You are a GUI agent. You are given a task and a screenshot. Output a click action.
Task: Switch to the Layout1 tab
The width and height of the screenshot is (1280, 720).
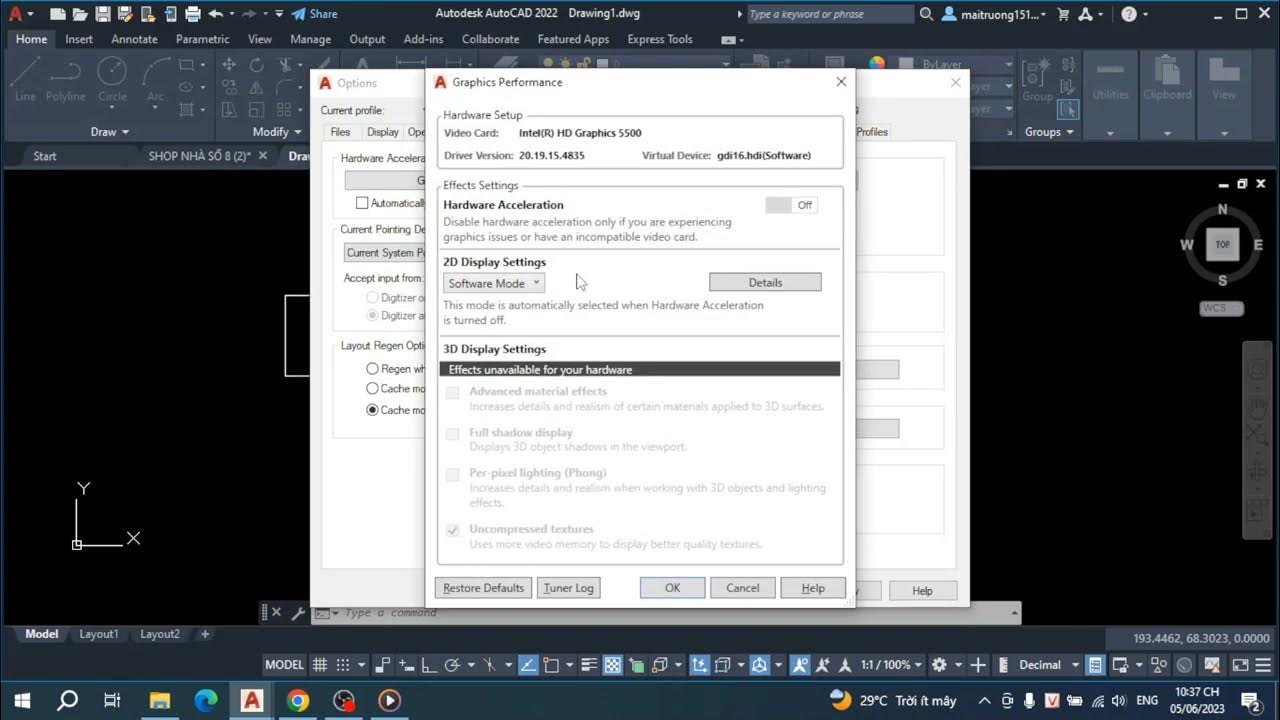point(98,634)
